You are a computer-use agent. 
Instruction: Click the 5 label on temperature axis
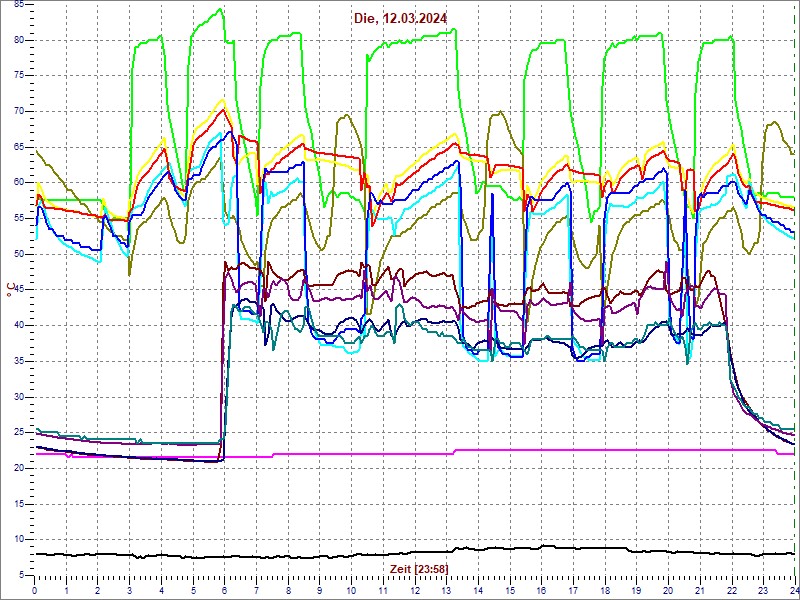[x=22, y=575]
